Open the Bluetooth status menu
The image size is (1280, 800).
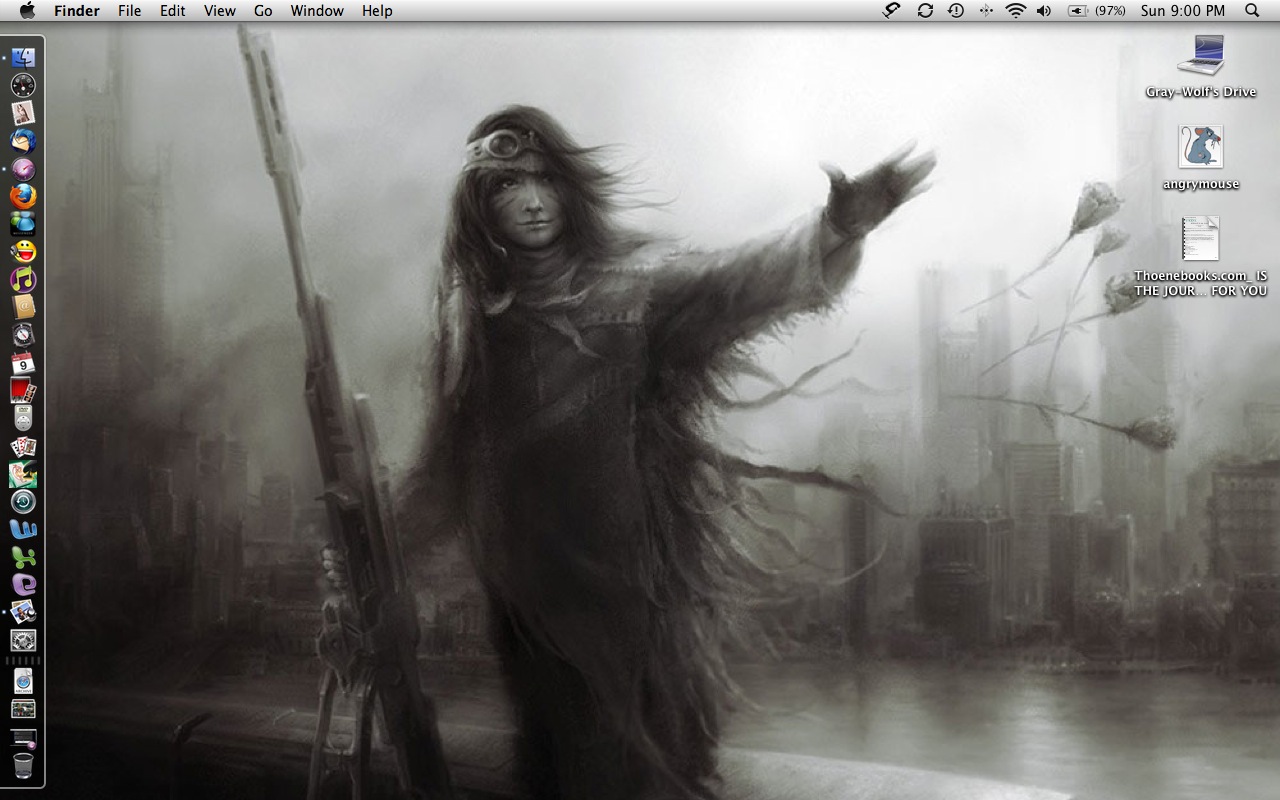click(986, 11)
